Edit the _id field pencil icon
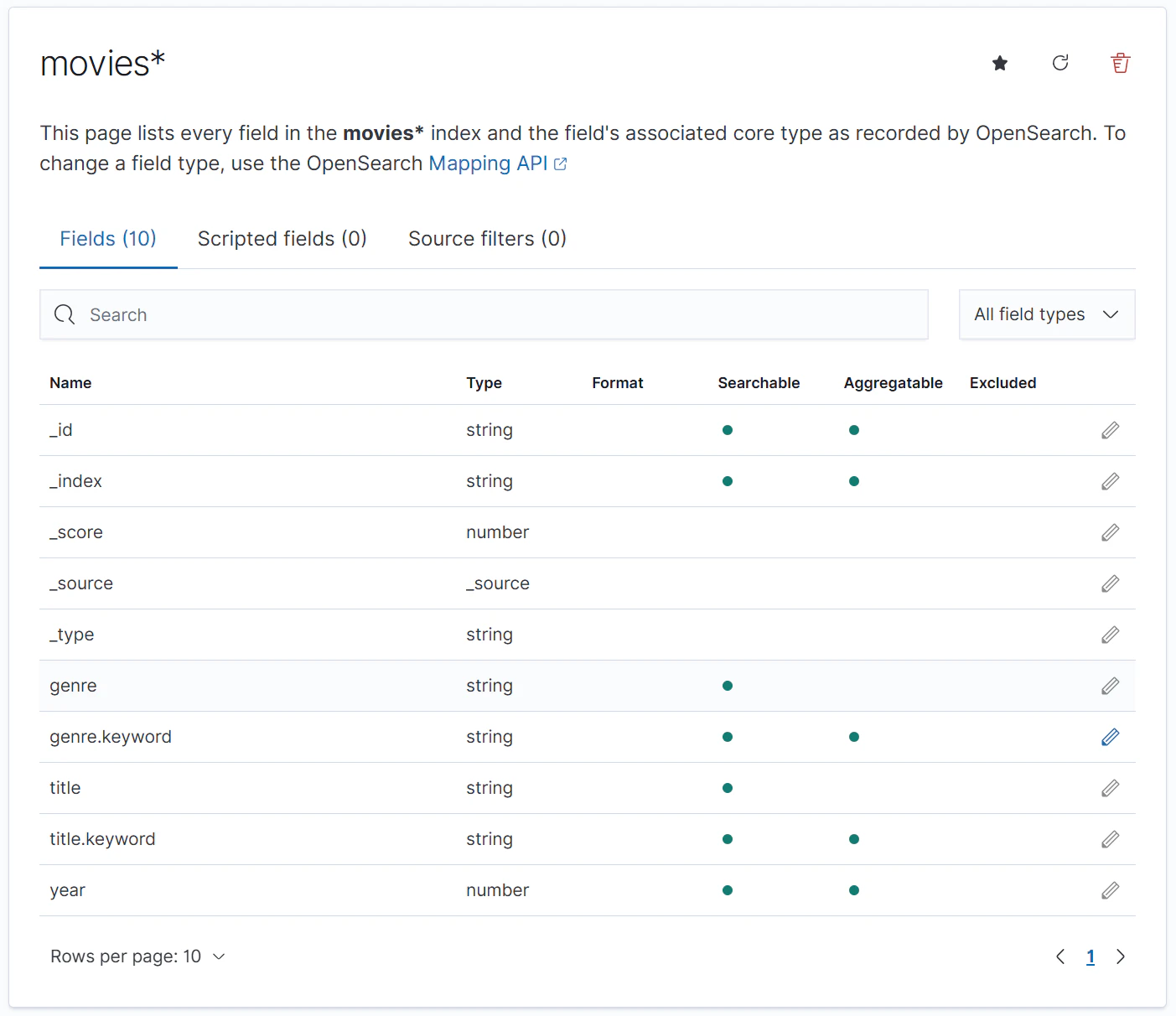Viewport: 1176px width, 1016px height. (x=1111, y=430)
